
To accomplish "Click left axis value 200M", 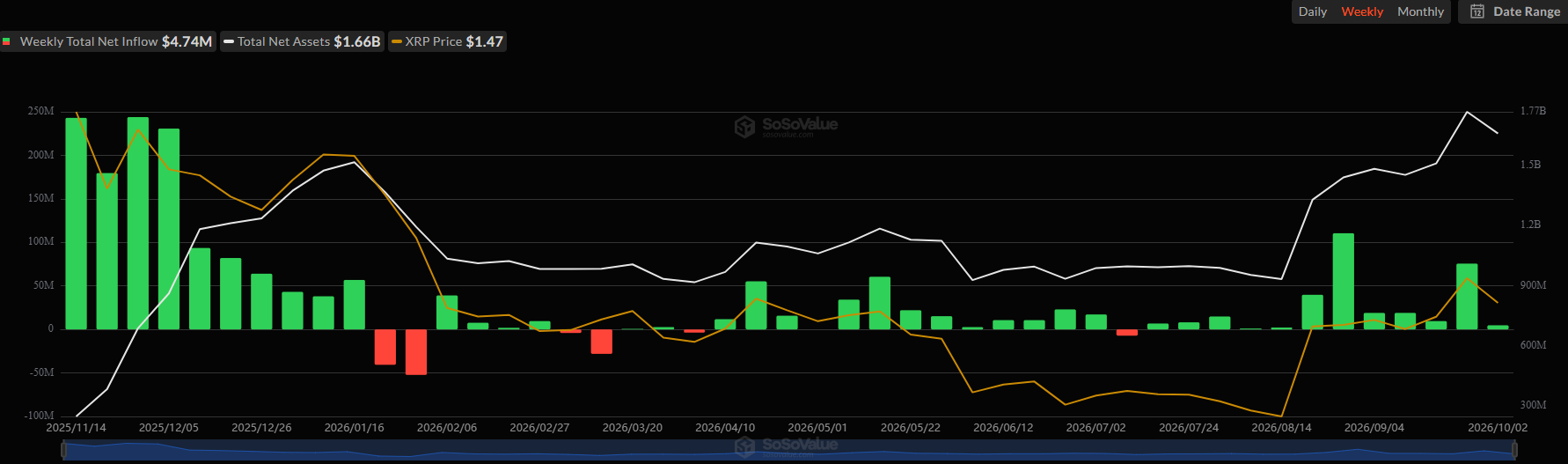I will [x=40, y=155].
